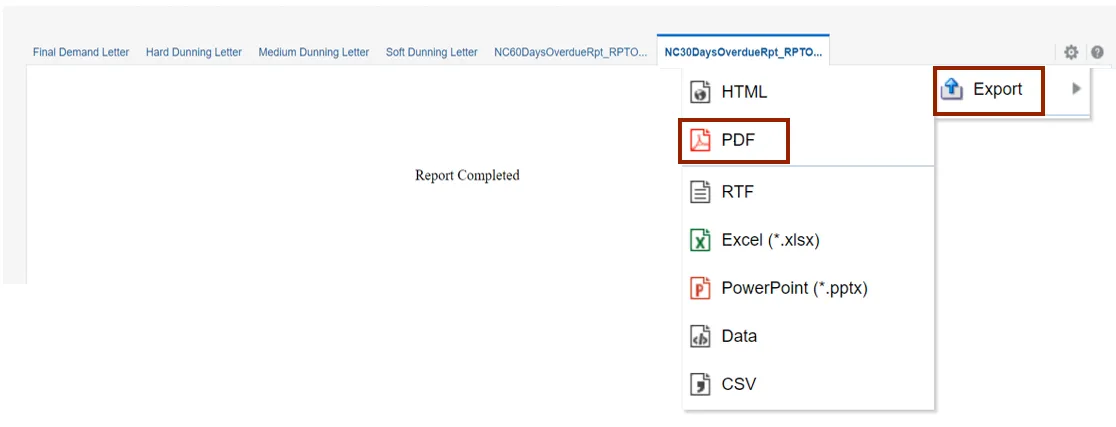Go to Soft Dunning Letter tab
The height and width of the screenshot is (427, 1116).
point(432,52)
